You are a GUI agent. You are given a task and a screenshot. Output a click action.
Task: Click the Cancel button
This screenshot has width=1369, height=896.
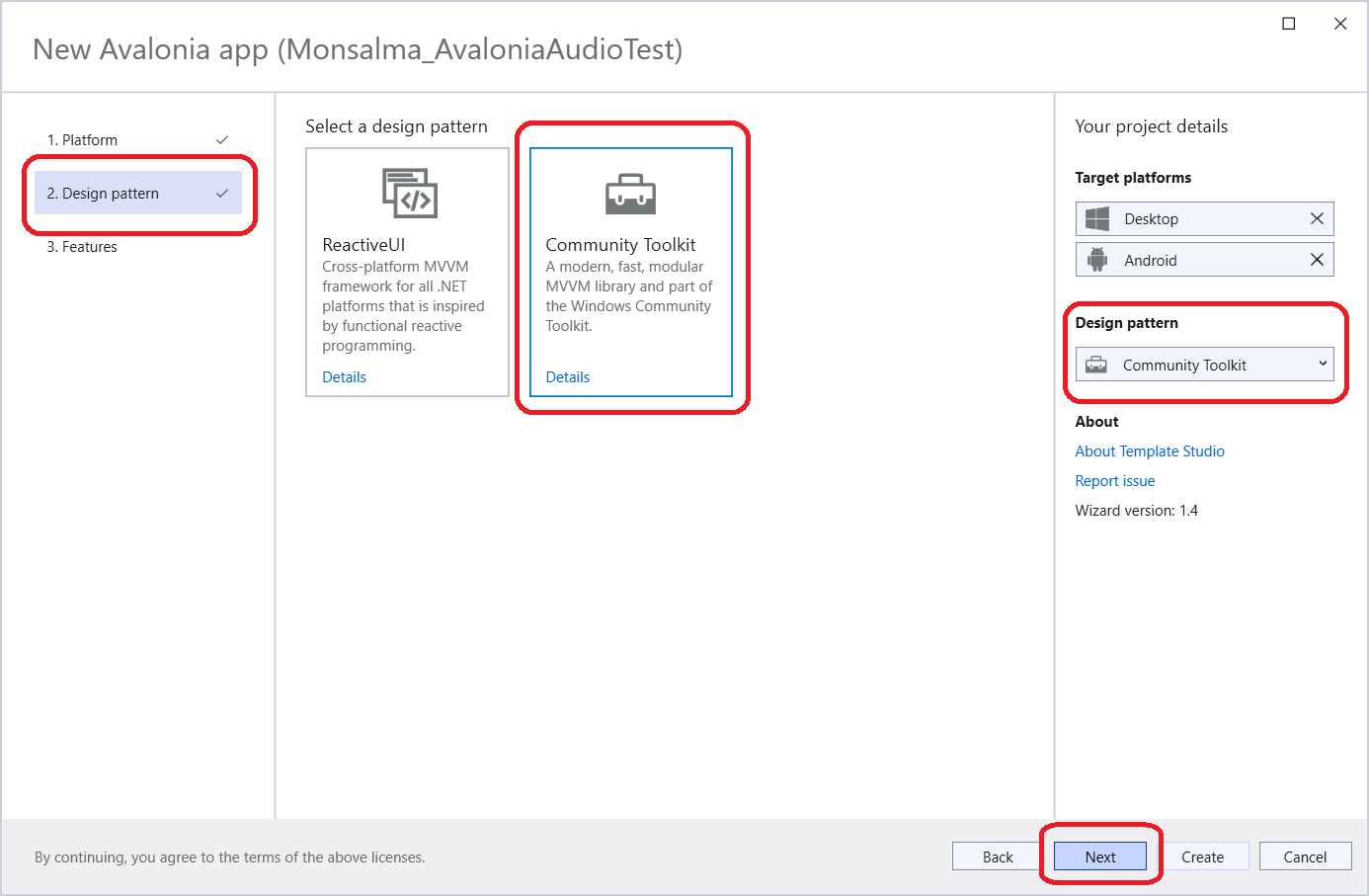1305,856
